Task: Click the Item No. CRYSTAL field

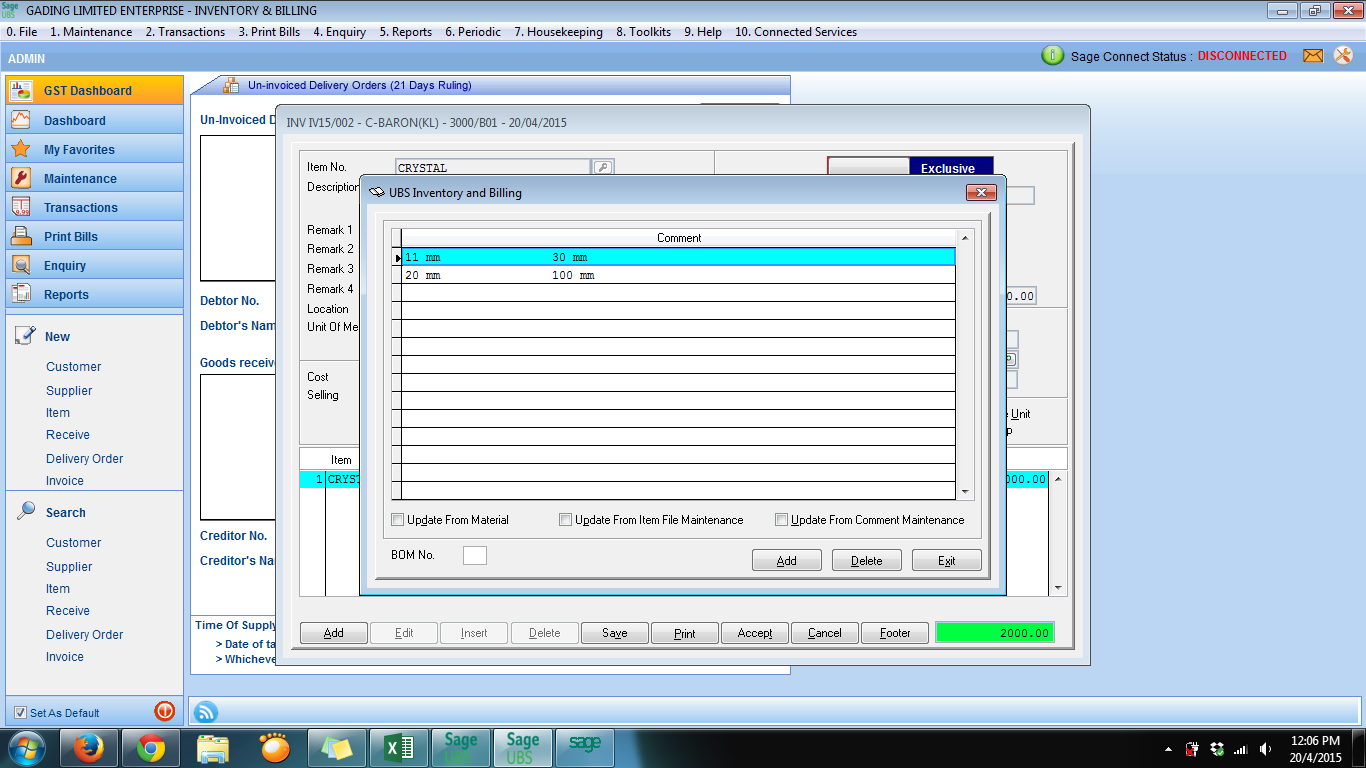Action: point(493,168)
